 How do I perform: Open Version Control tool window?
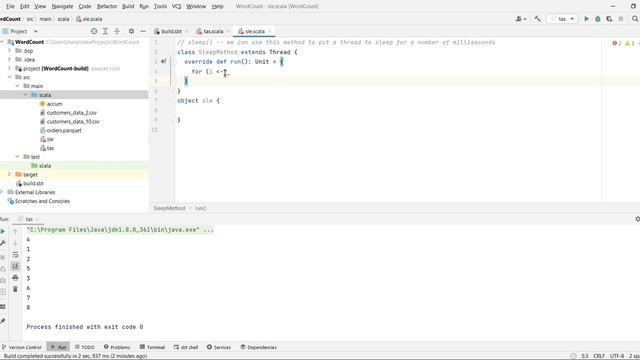pyautogui.click(x=22, y=347)
